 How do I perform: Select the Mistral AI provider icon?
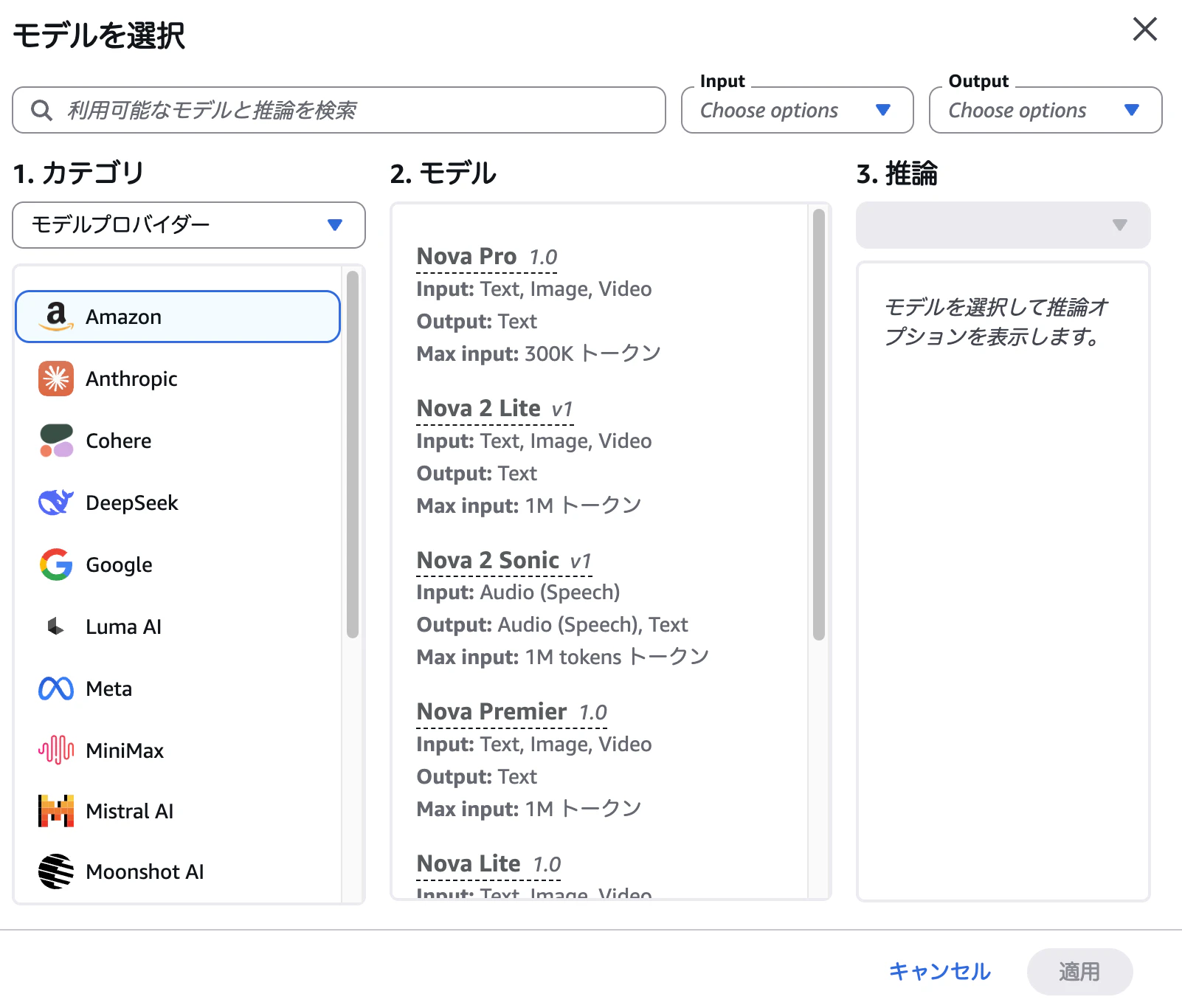tap(55, 810)
